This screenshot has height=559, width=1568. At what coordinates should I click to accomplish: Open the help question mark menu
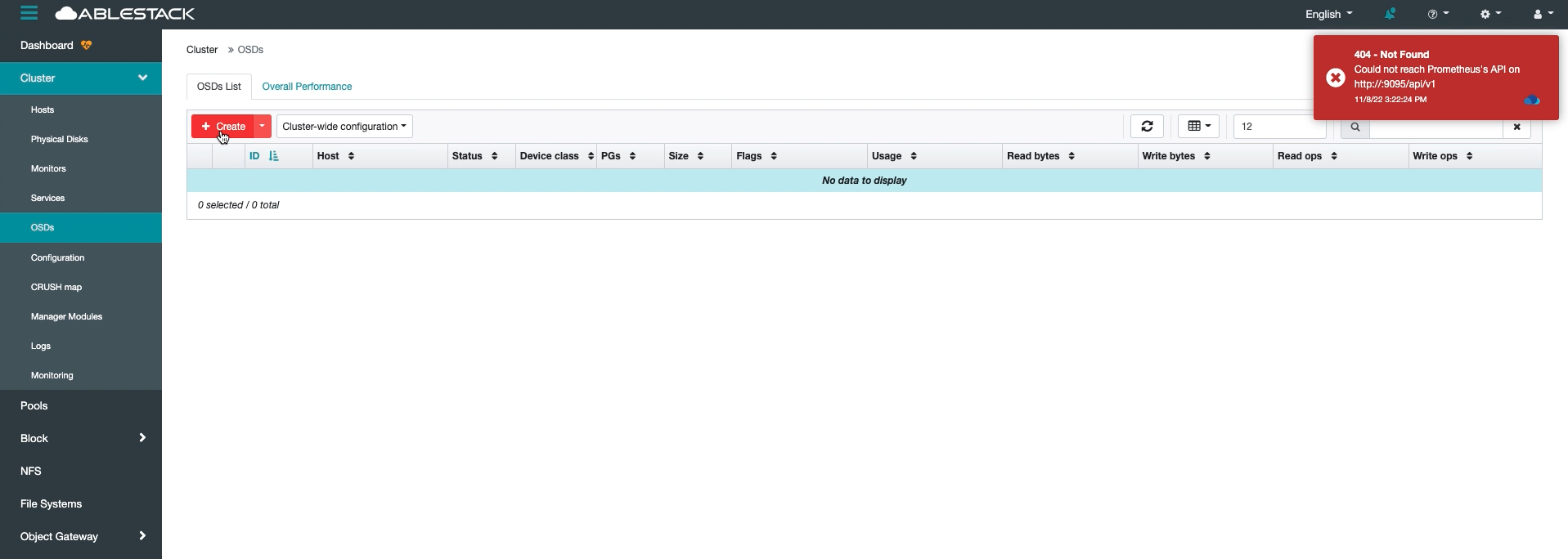point(1437,14)
